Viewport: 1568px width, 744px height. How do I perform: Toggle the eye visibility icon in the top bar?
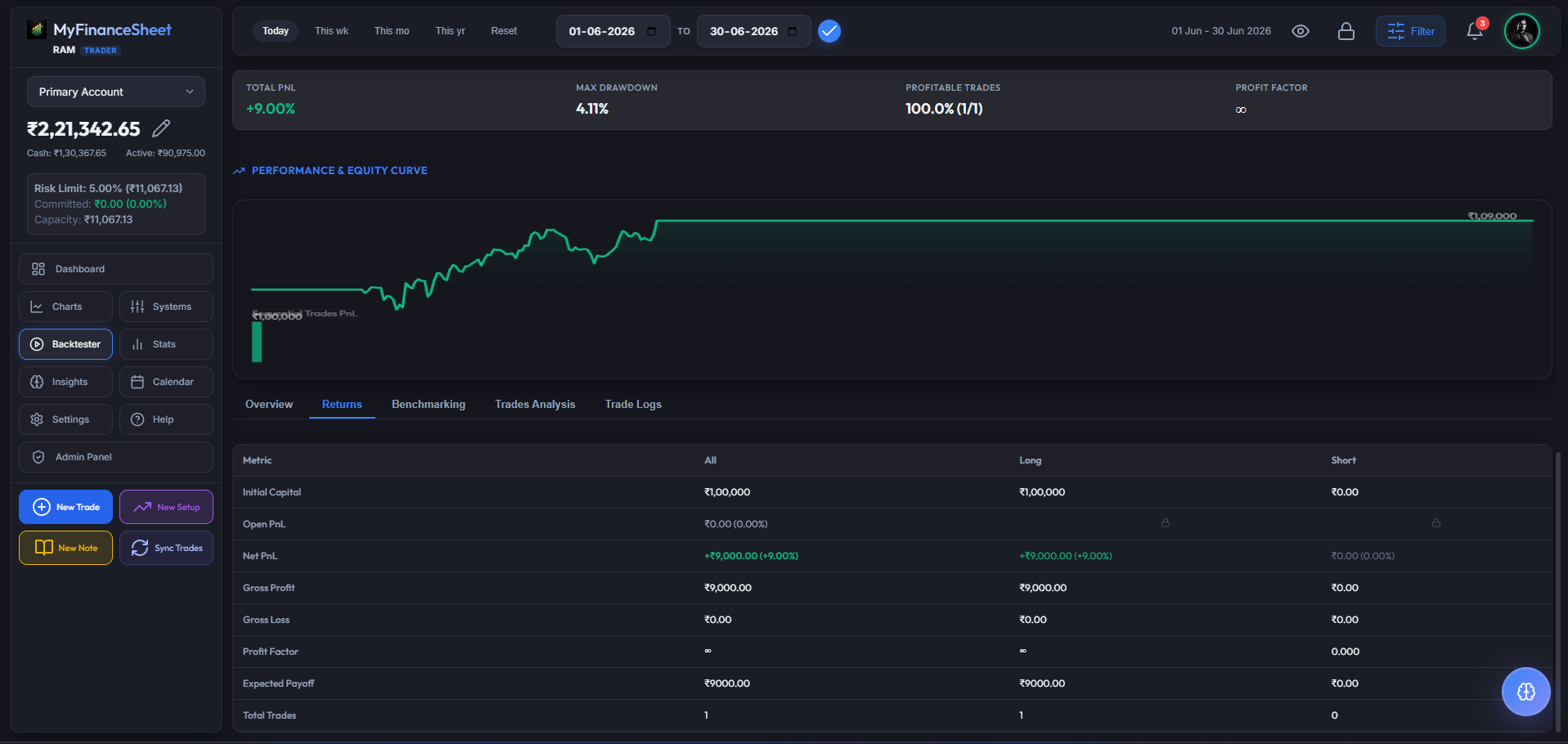tap(1301, 31)
